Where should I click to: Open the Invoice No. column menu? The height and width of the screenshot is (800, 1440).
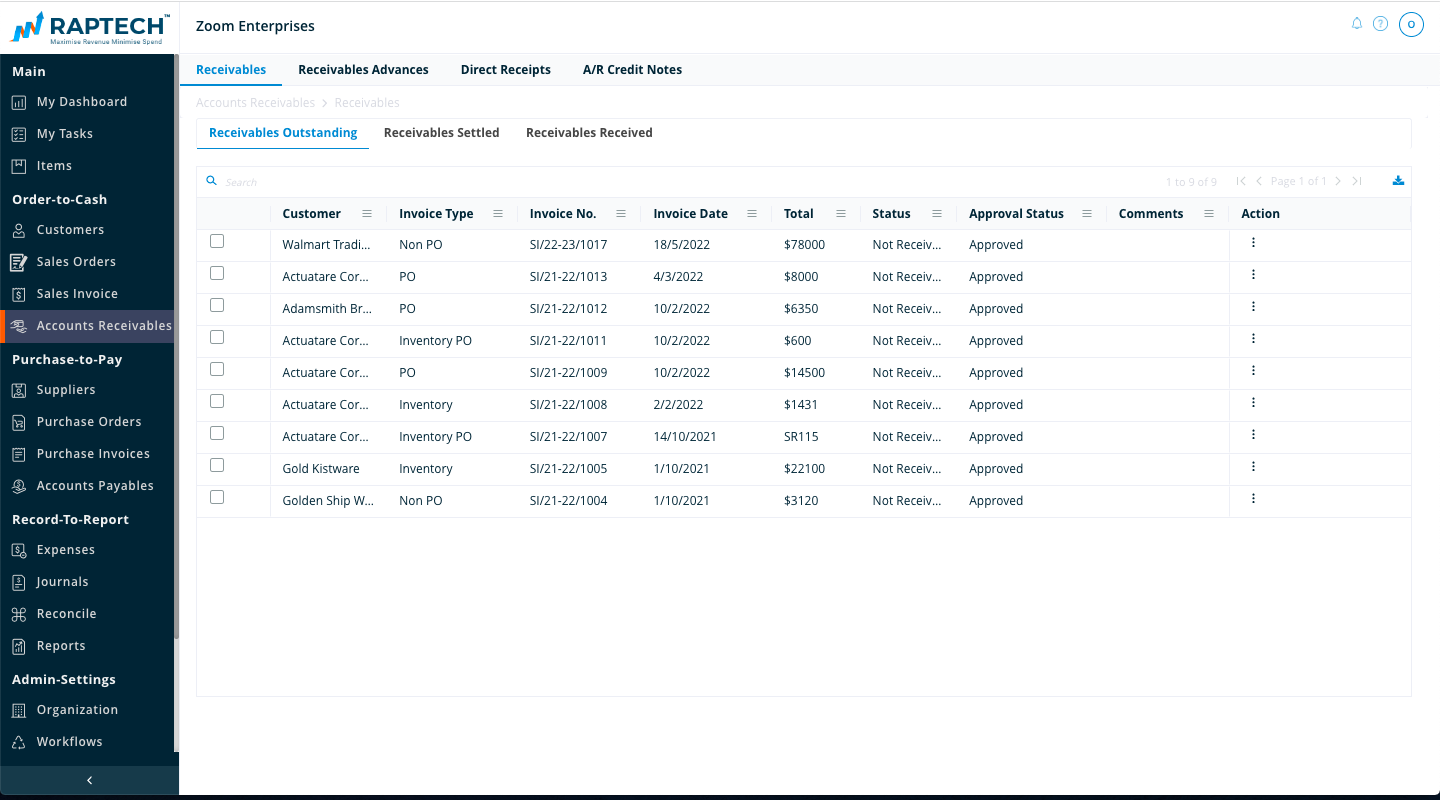(x=621, y=214)
